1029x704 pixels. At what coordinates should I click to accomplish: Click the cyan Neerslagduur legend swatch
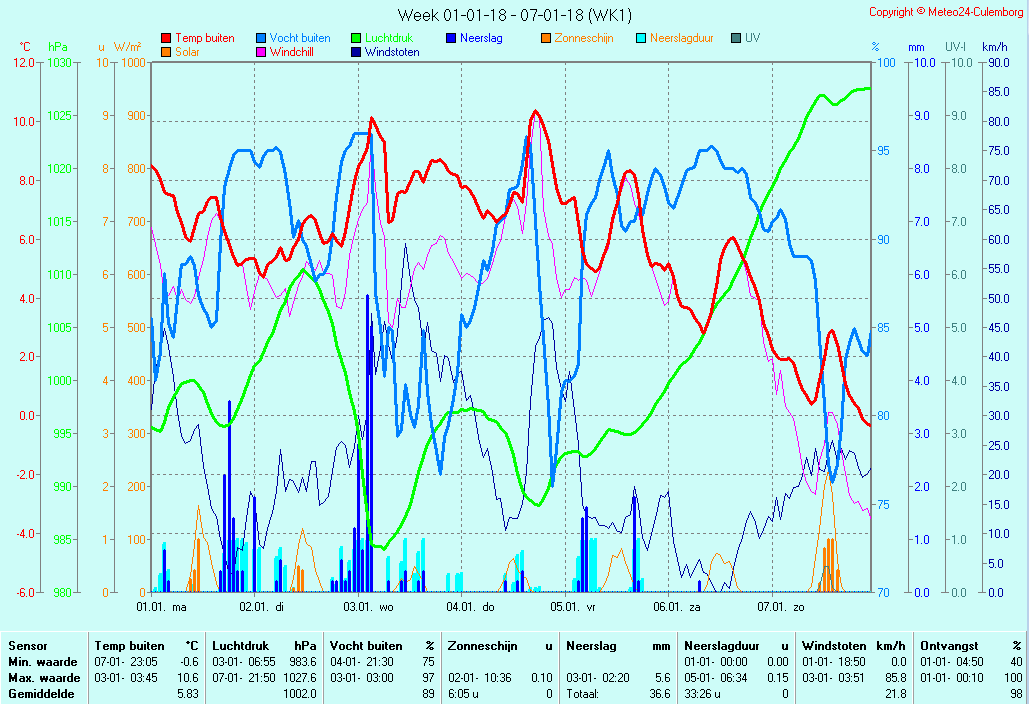(641, 38)
